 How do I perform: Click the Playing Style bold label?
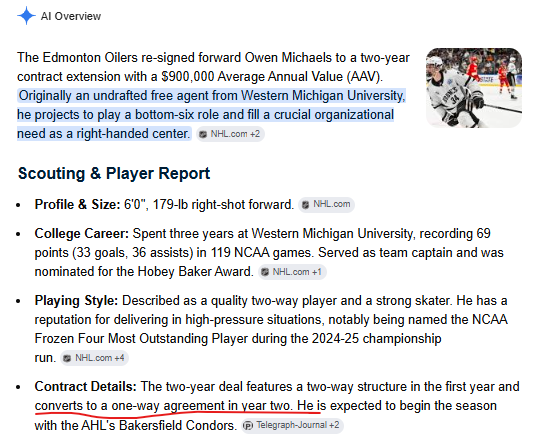[76, 301]
